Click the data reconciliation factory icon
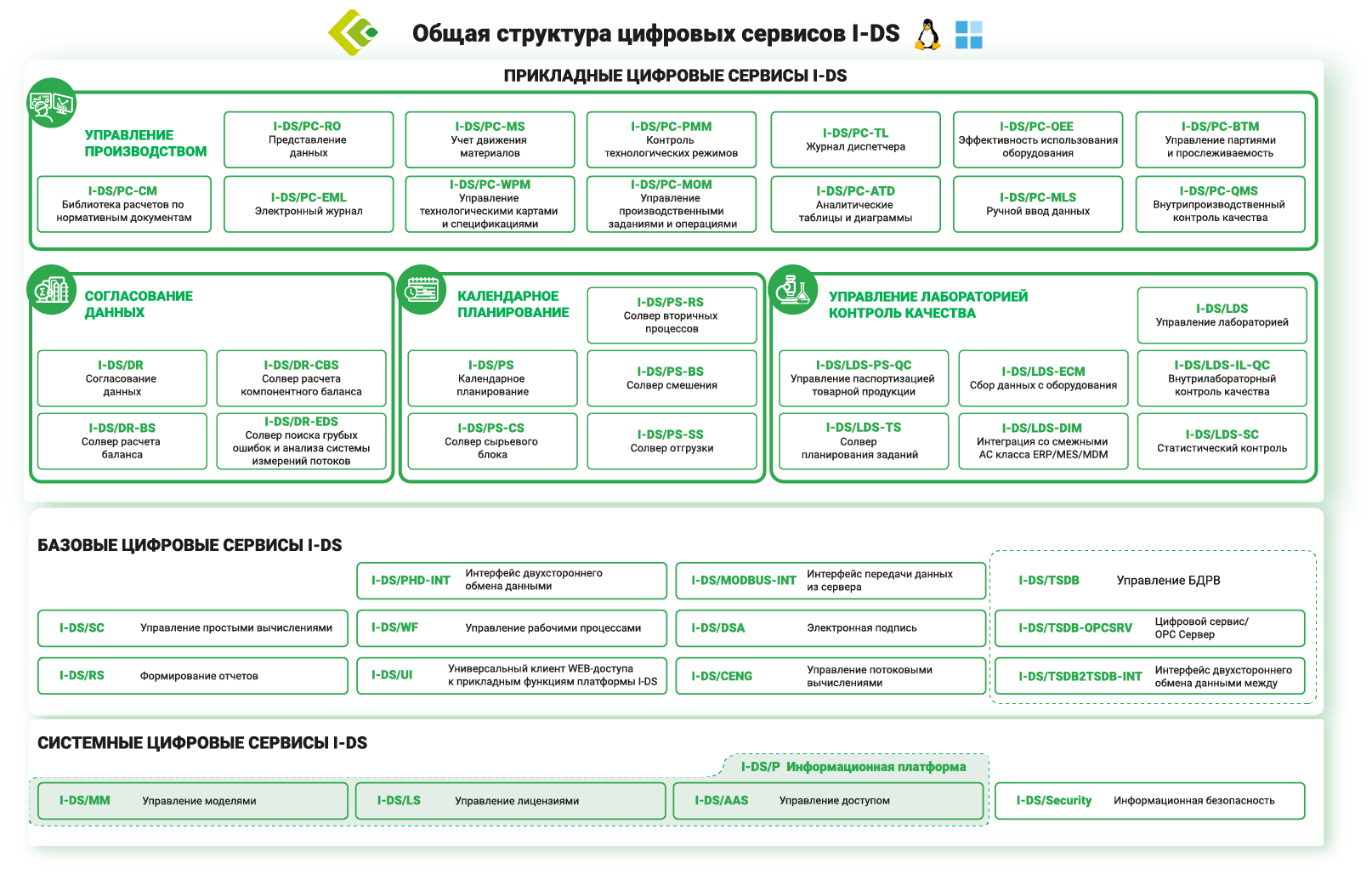Image resolution: width=1372 pixels, height=880 pixels. pos(51,290)
